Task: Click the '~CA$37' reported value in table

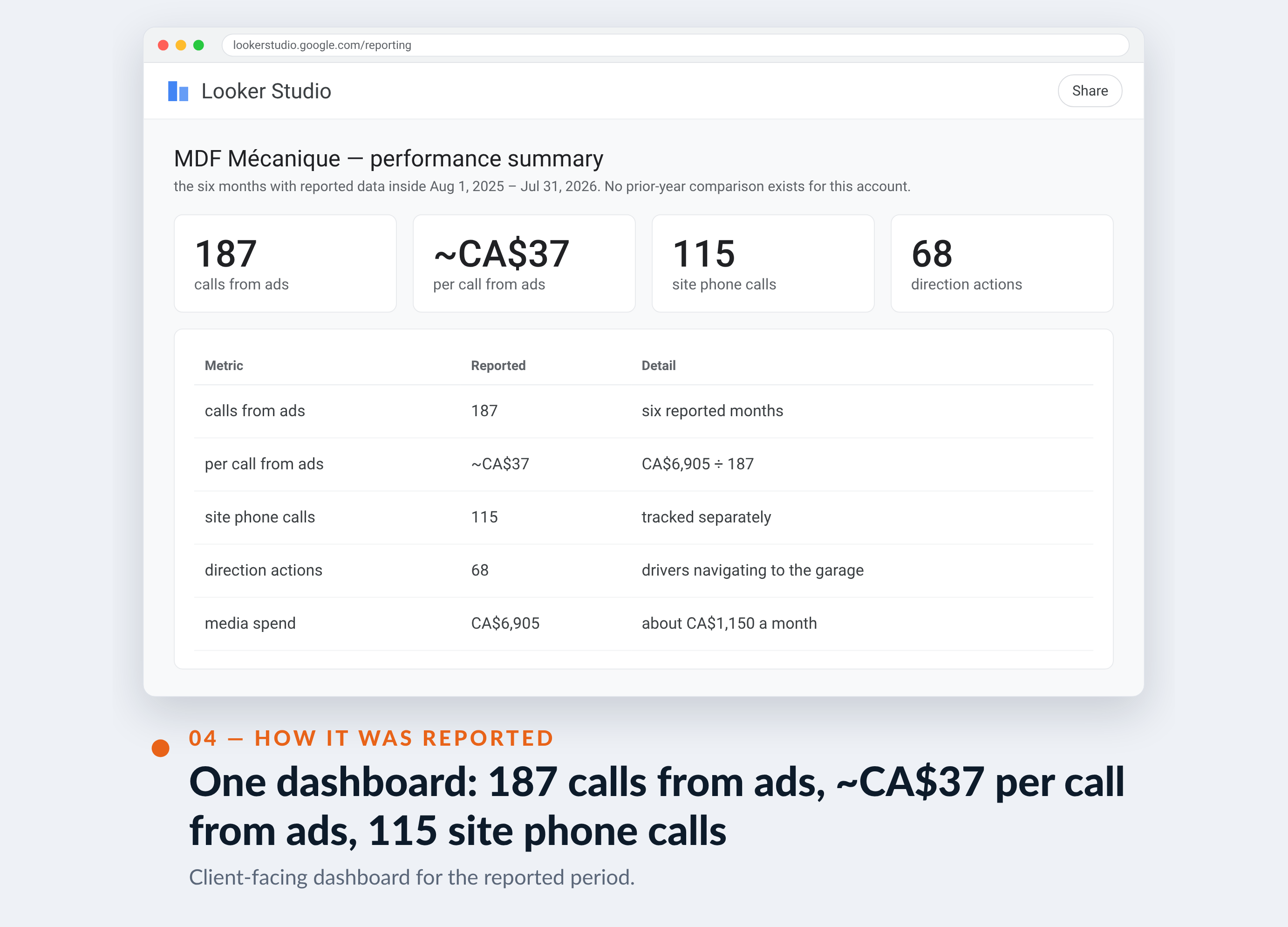Action: (500, 464)
